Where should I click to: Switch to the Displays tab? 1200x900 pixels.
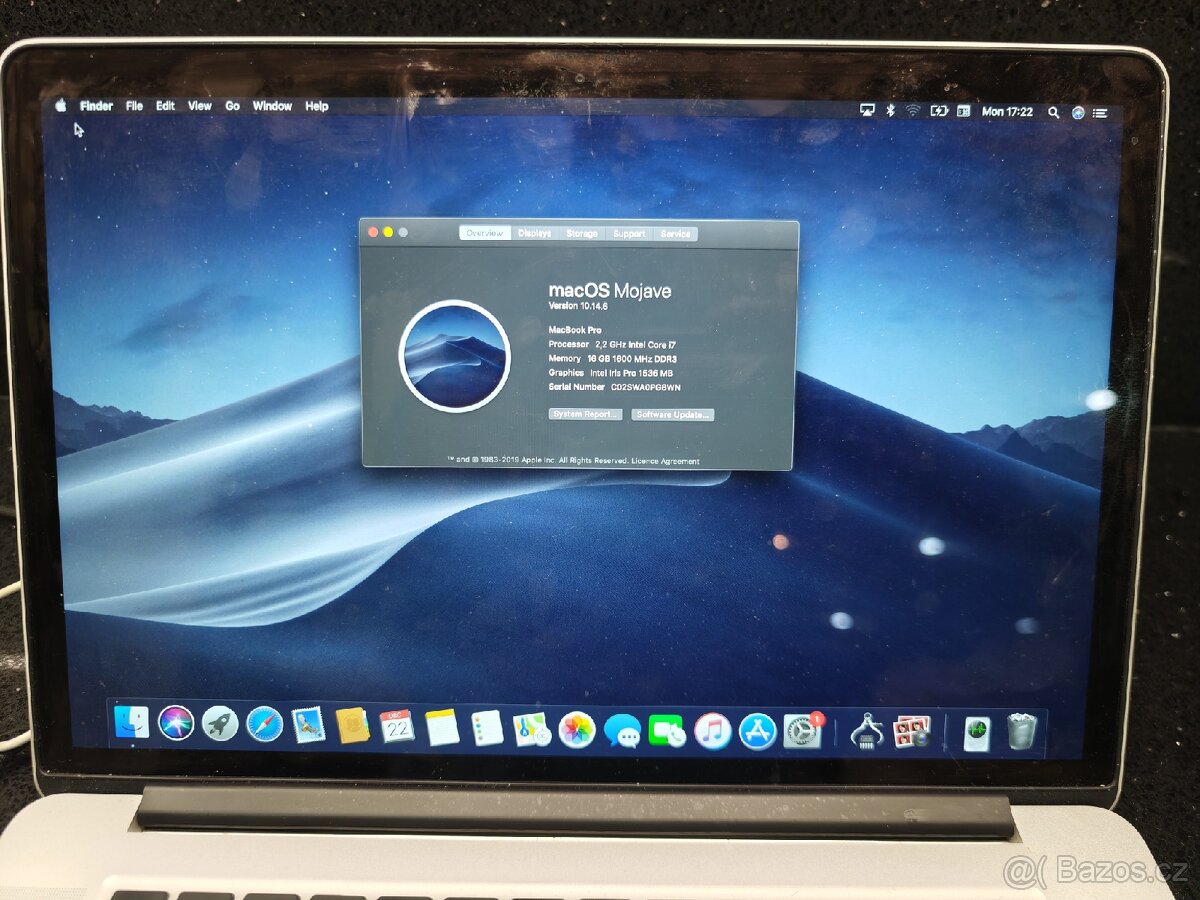coord(534,233)
